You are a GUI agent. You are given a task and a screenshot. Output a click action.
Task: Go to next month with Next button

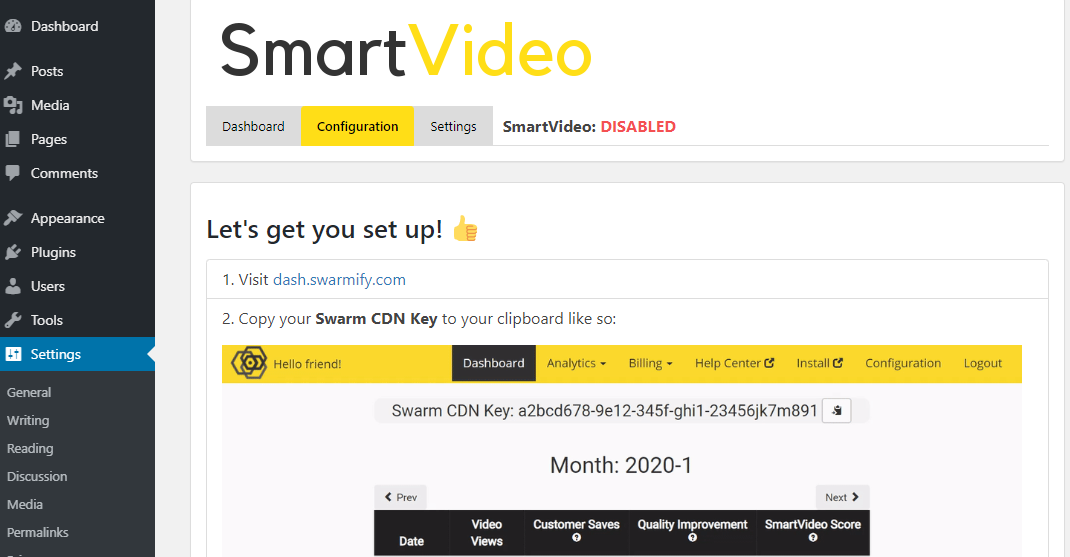[842, 497]
